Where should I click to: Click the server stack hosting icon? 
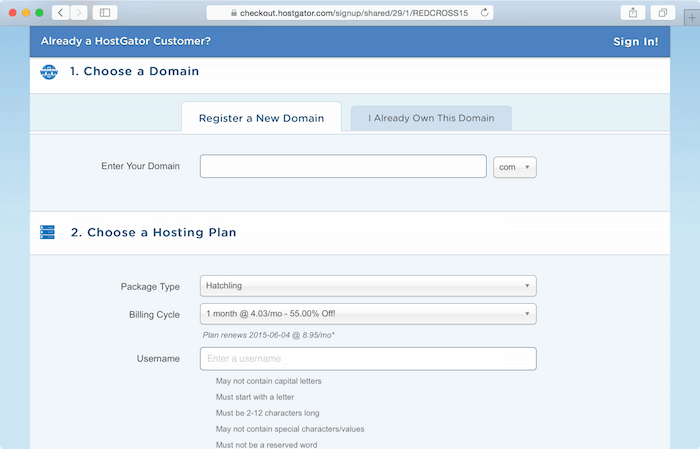(47, 232)
